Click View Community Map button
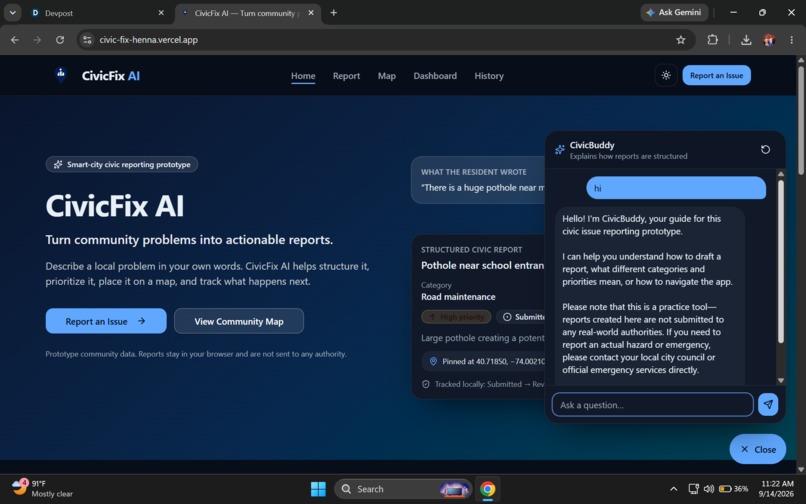 (239, 321)
